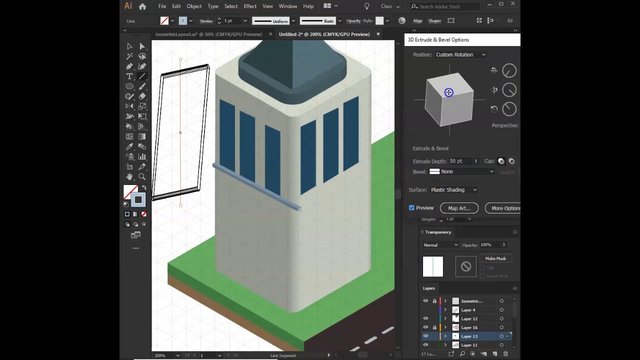This screenshot has height=360, width=640.
Task: Unlock Layer 16 lock icon
Action: click(435, 327)
